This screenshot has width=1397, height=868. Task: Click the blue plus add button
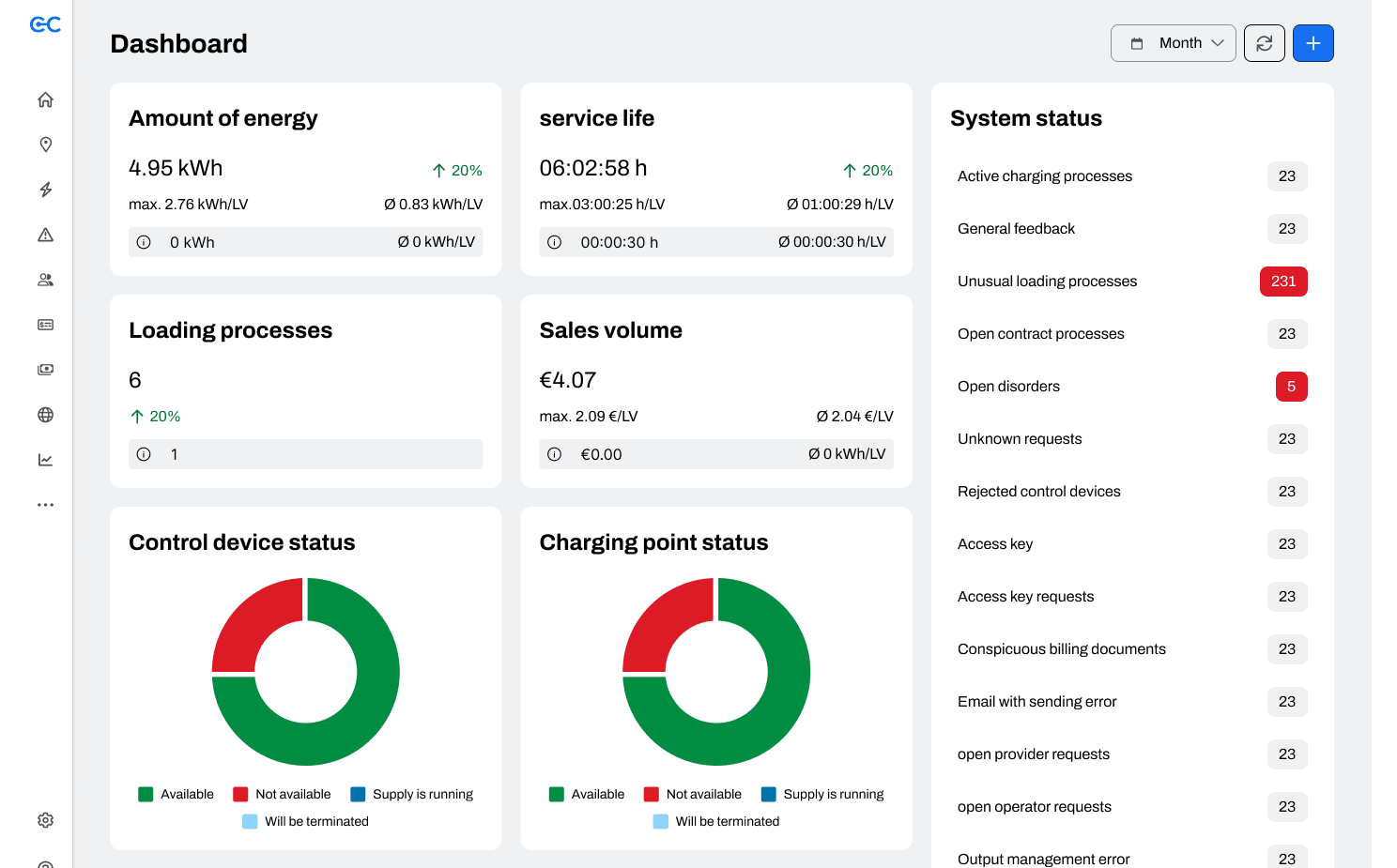1313,43
